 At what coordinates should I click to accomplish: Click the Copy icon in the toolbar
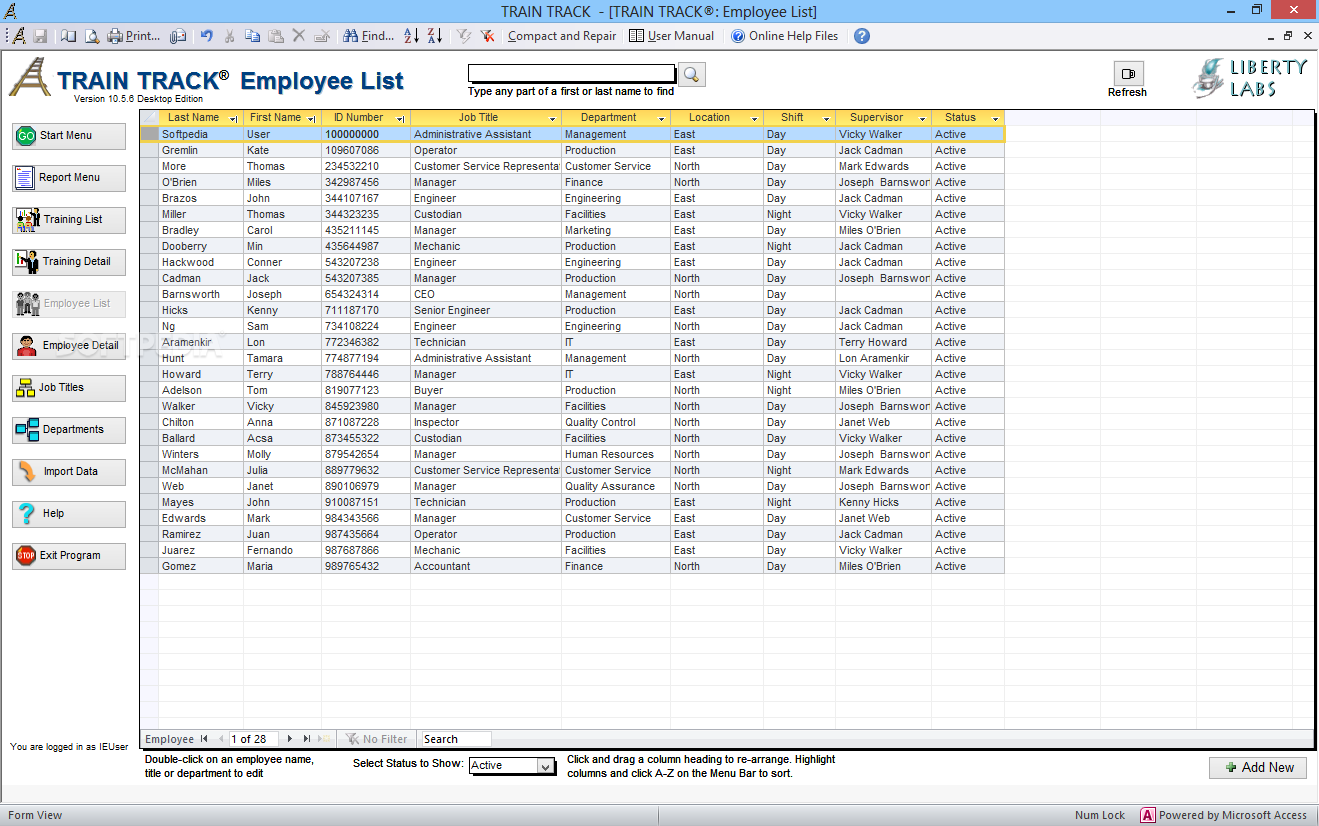(x=252, y=36)
